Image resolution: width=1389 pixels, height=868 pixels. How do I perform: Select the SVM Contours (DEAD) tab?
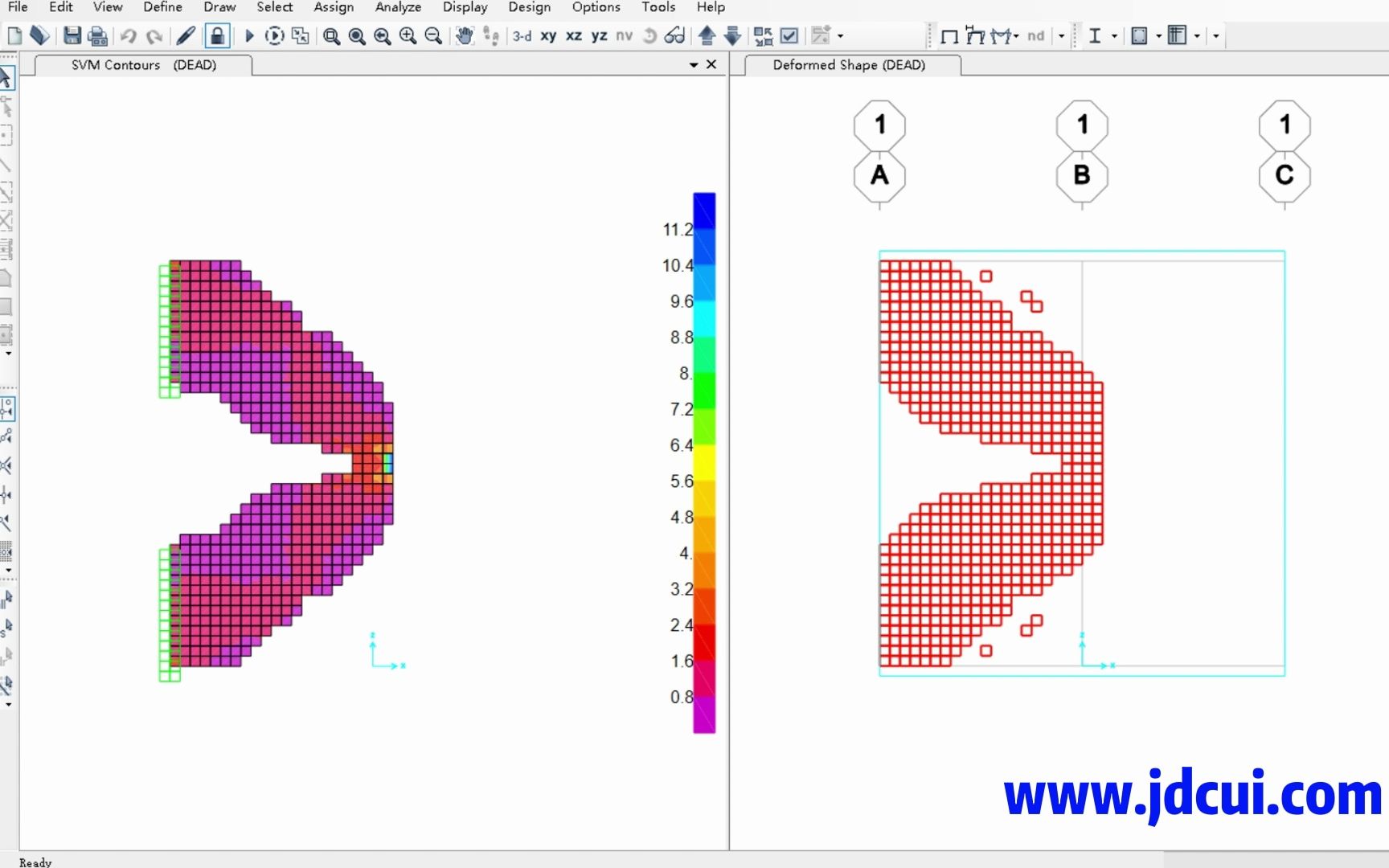pyautogui.click(x=143, y=65)
